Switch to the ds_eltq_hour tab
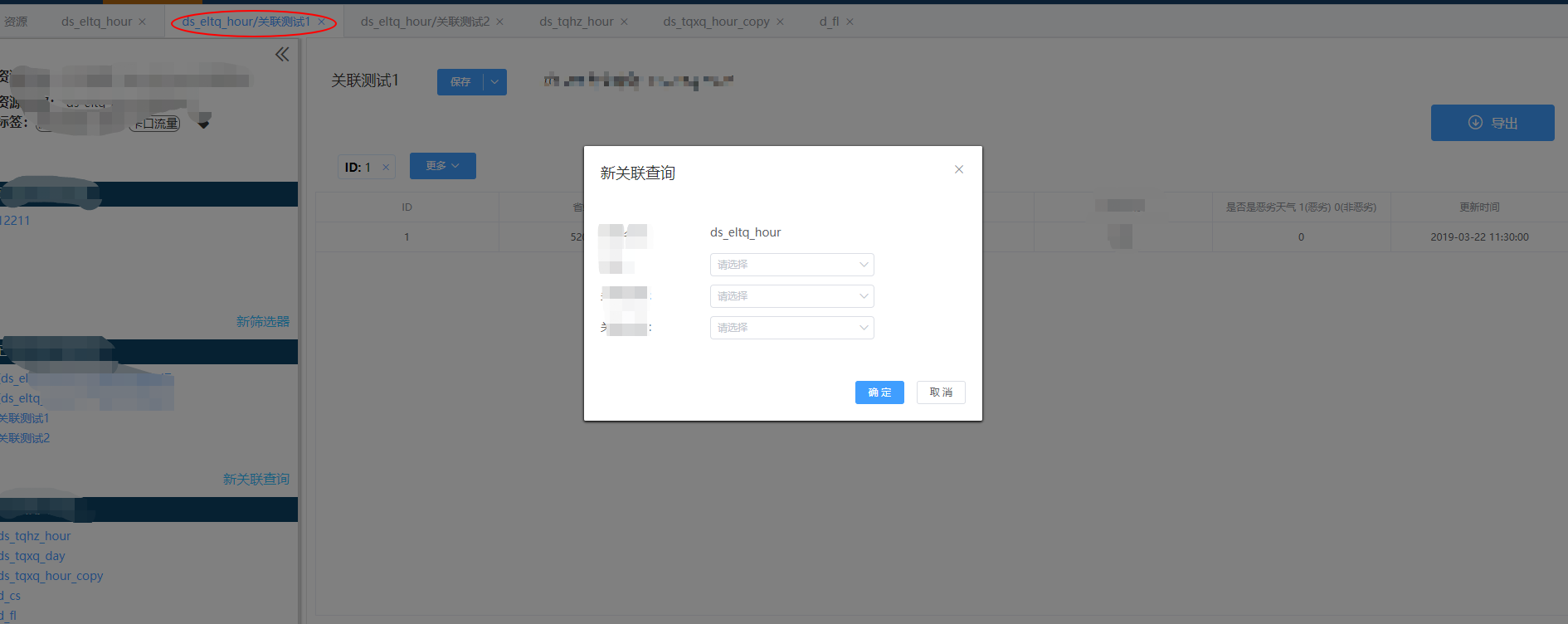This screenshot has height=624, width=1568. pyautogui.click(x=96, y=22)
